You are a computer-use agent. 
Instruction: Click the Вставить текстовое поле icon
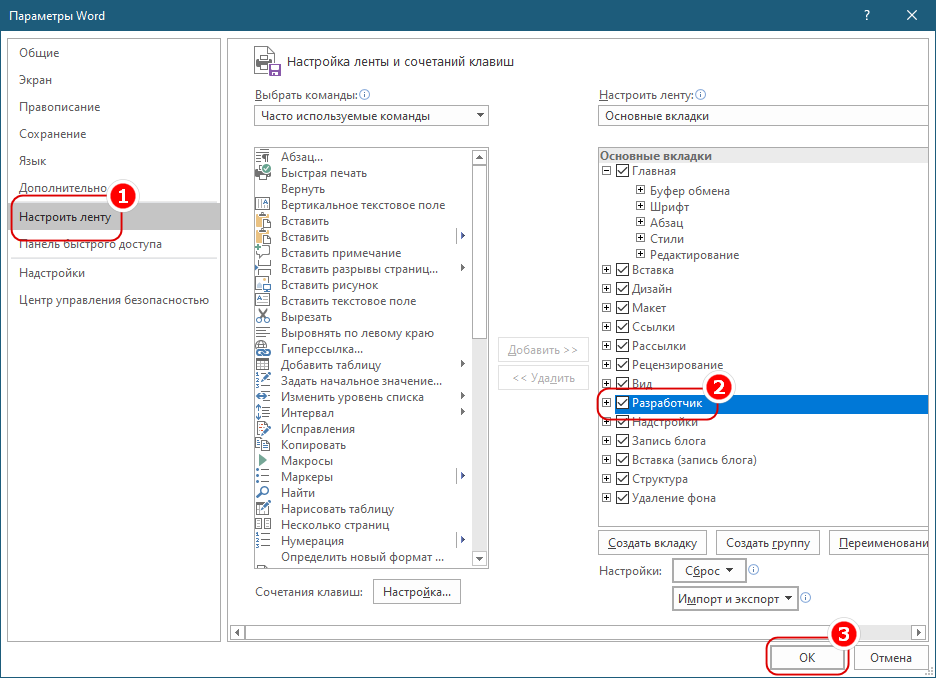pos(263,301)
